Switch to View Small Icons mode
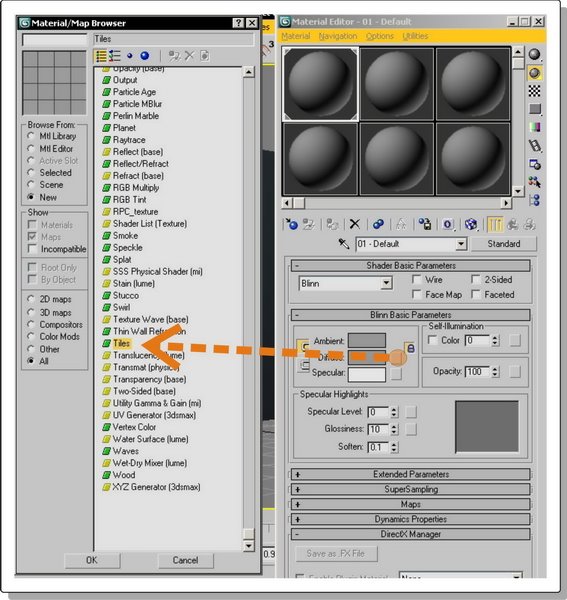 (130, 56)
